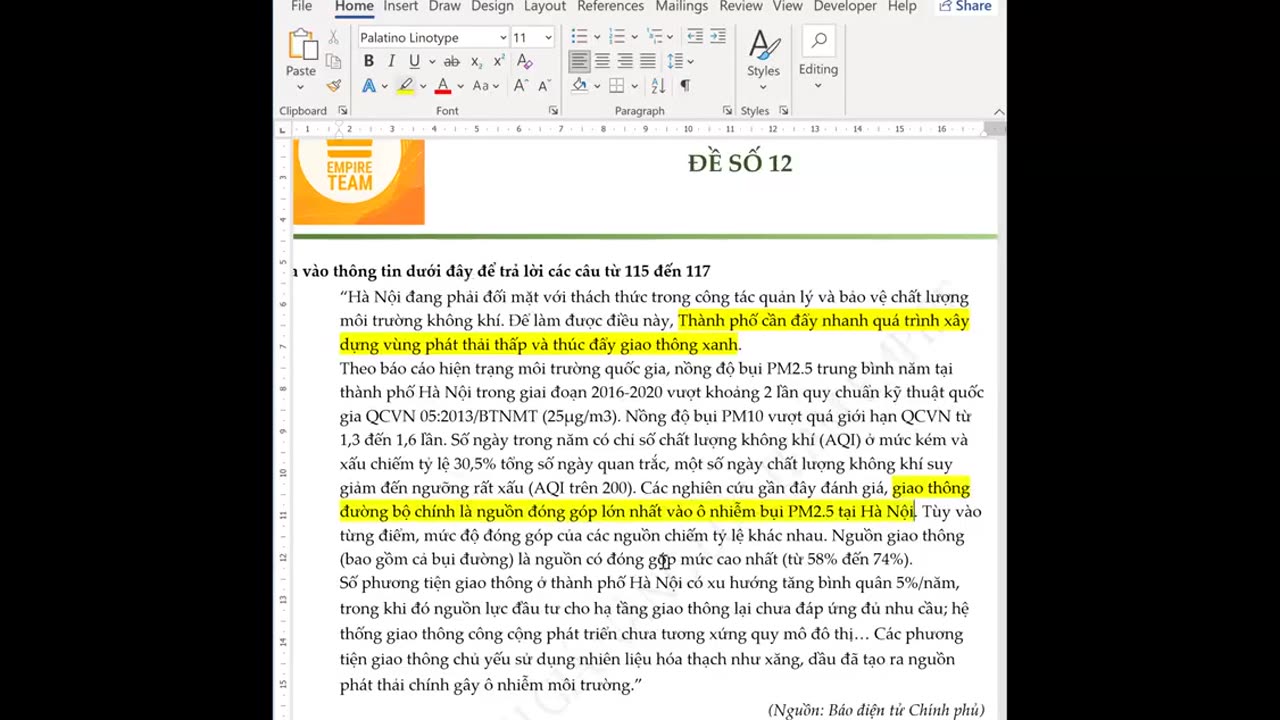Image resolution: width=1280 pixels, height=720 pixels.
Task: Align the paragraph right
Action: click(625, 62)
